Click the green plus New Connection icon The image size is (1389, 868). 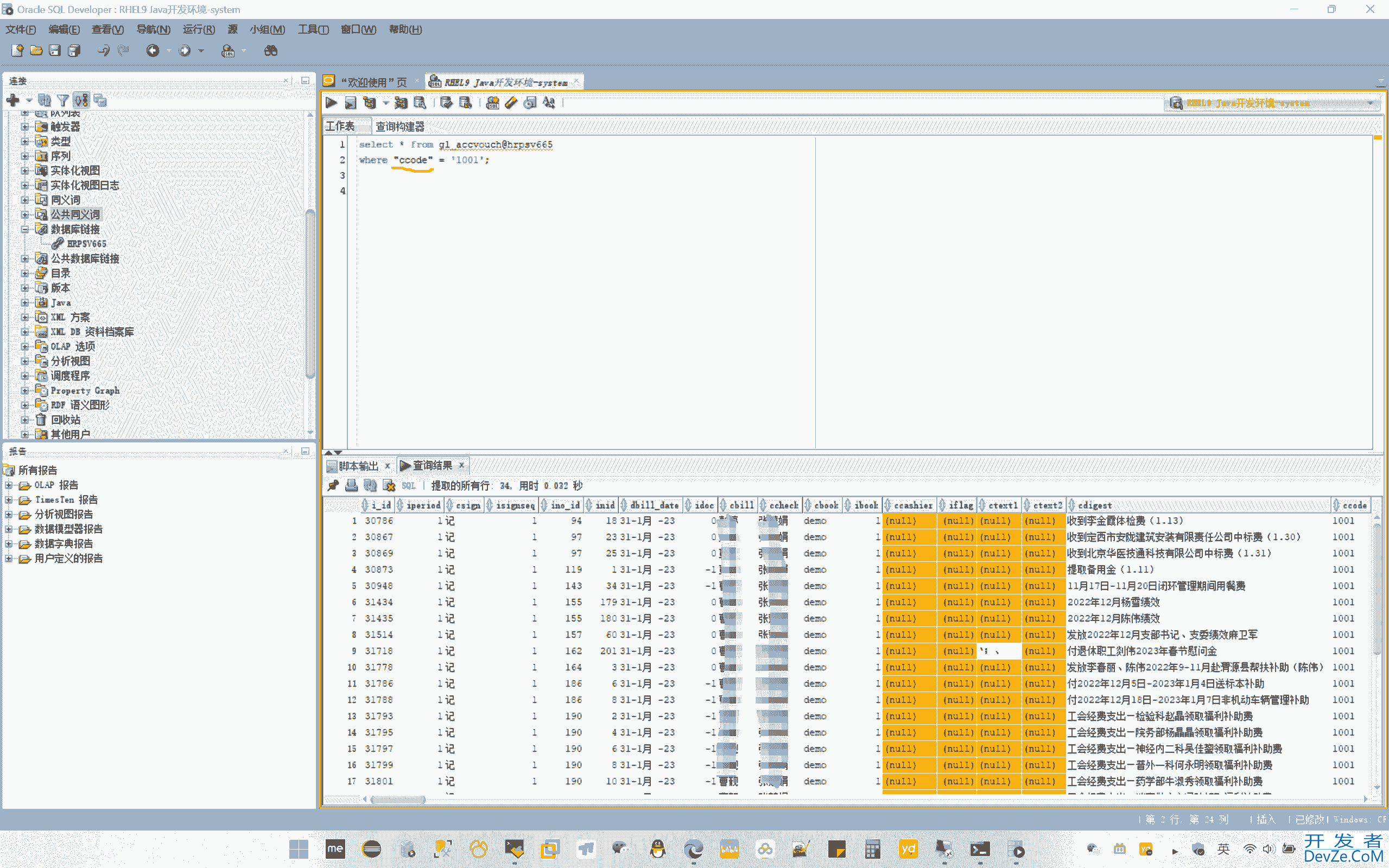point(12,100)
